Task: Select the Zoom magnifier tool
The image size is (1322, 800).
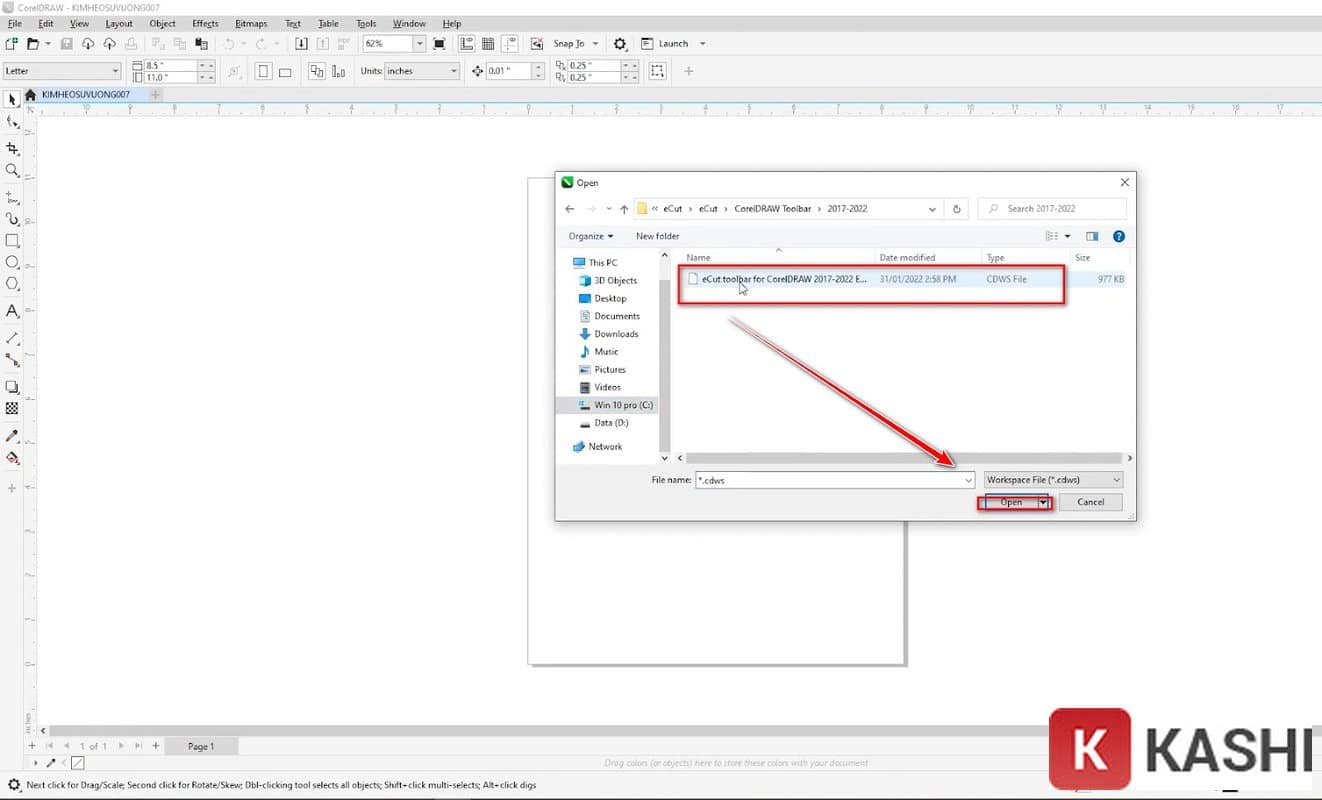Action: [x=12, y=171]
